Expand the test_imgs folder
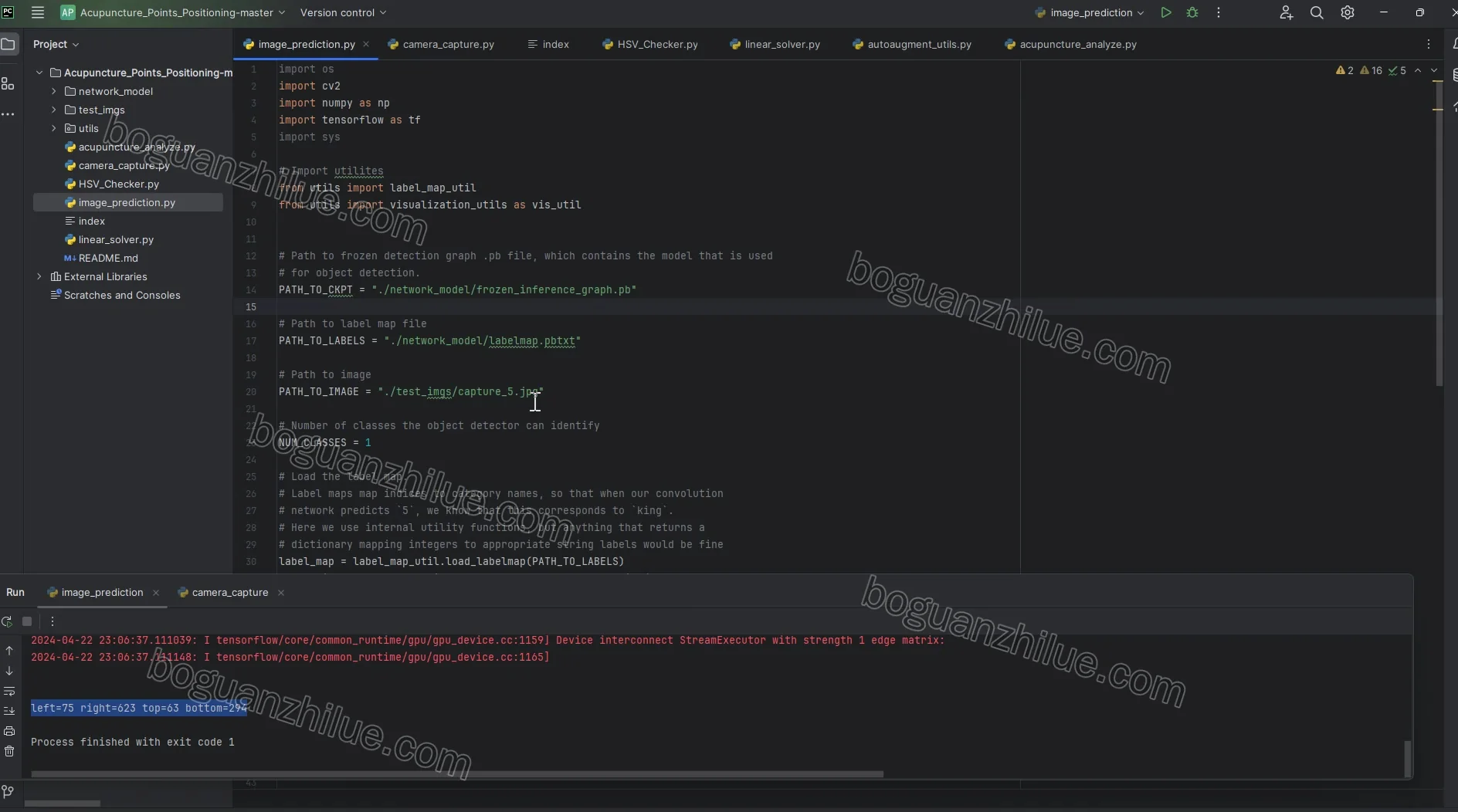This screenshot has width=1458, height=812. [54, 110]
